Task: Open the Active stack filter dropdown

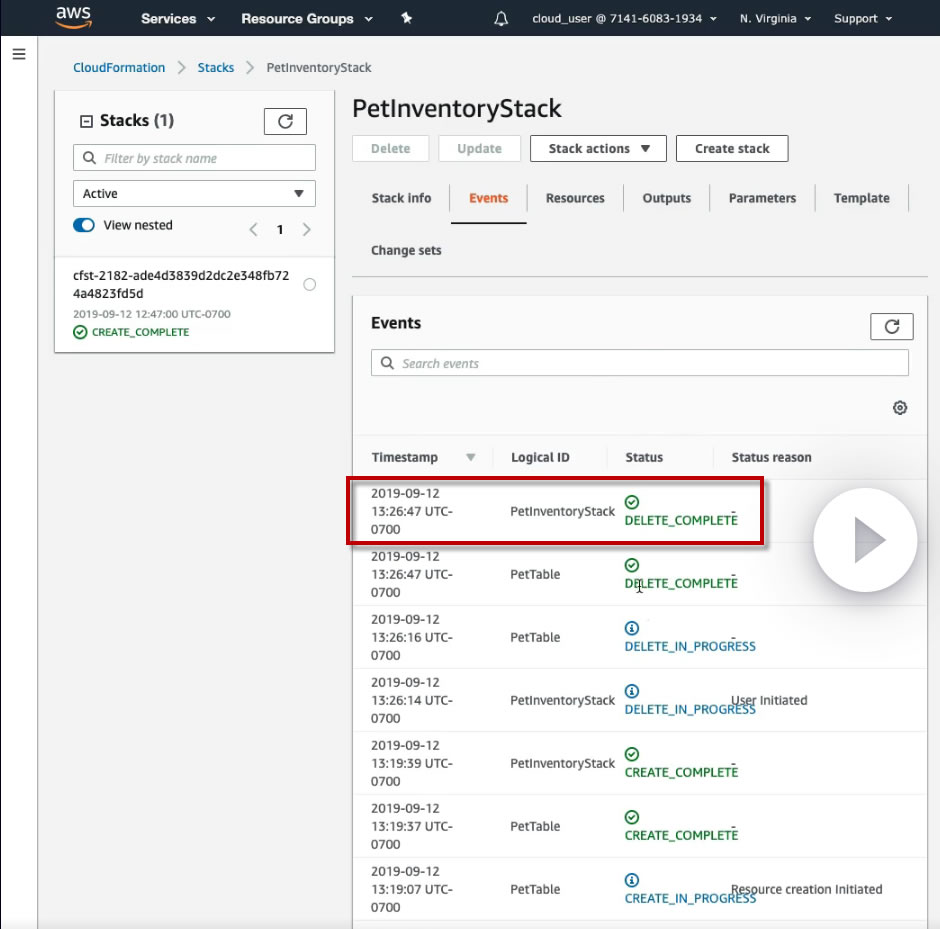Action: point(194,194)
